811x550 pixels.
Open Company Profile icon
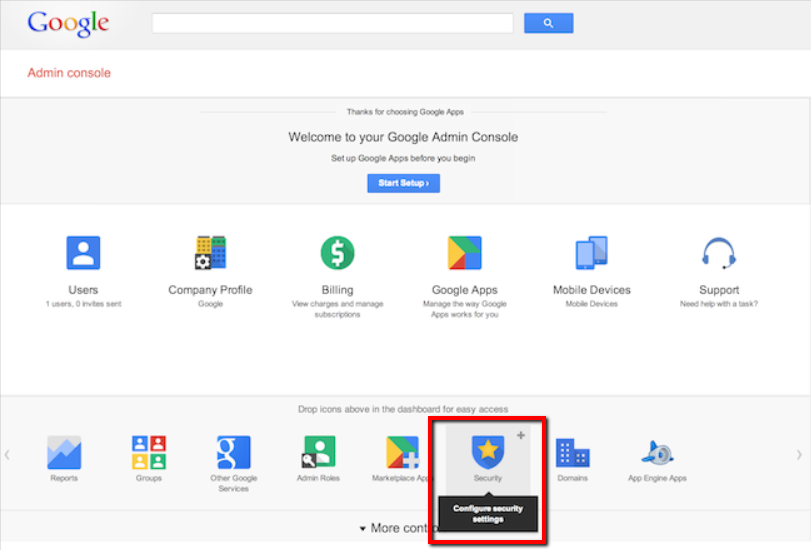[210, 253]
